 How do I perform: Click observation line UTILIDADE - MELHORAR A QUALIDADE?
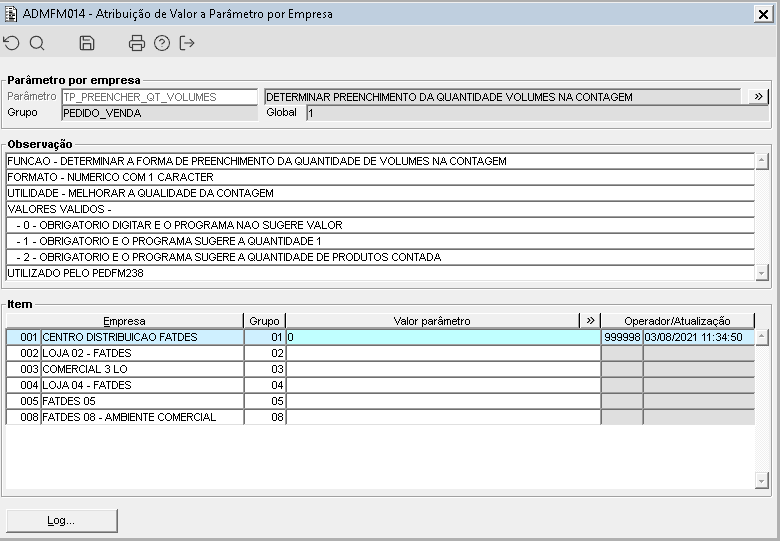click(x=381, y=193)
